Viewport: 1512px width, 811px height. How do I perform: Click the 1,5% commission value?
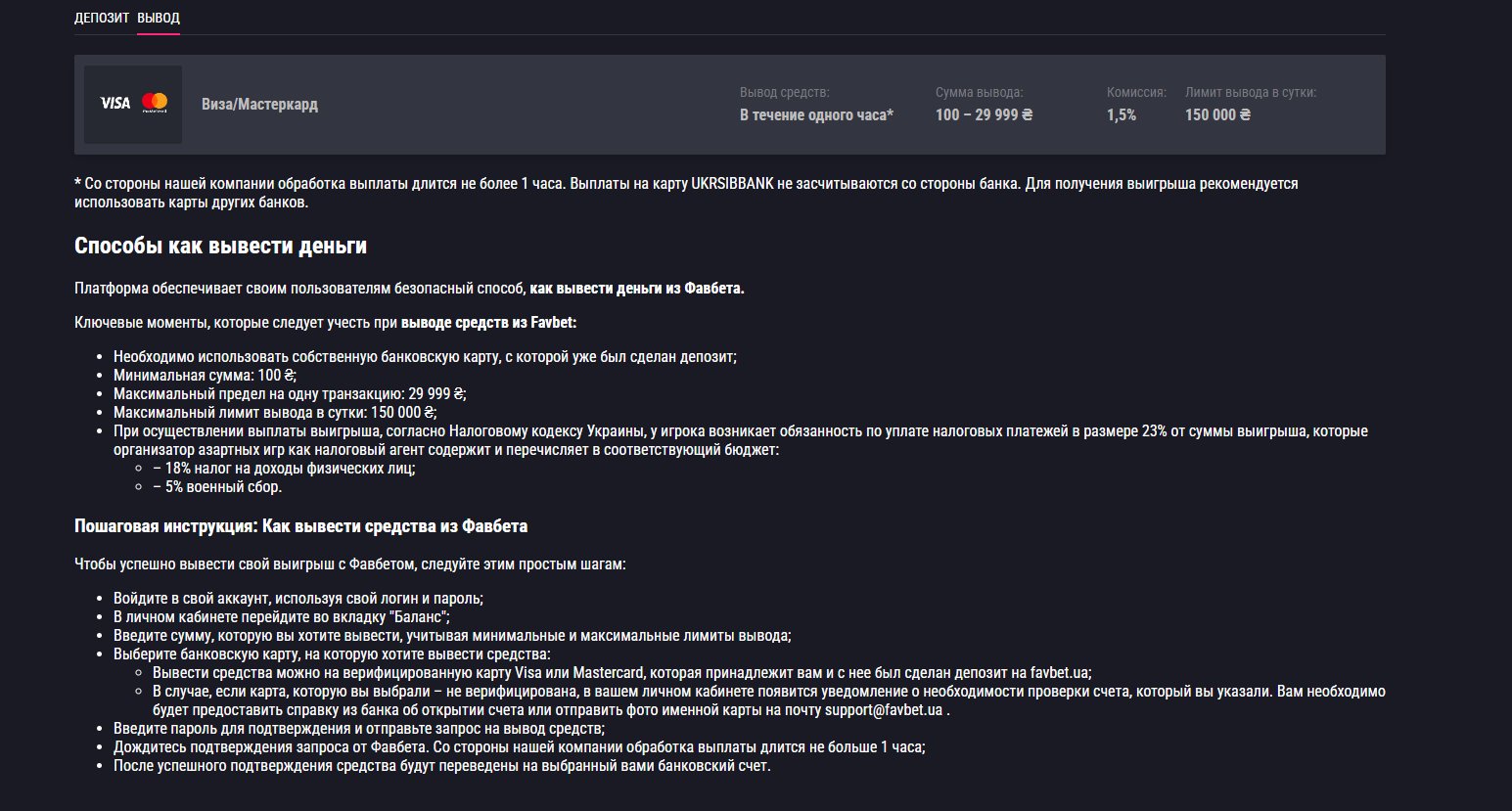coord(1122,115)
